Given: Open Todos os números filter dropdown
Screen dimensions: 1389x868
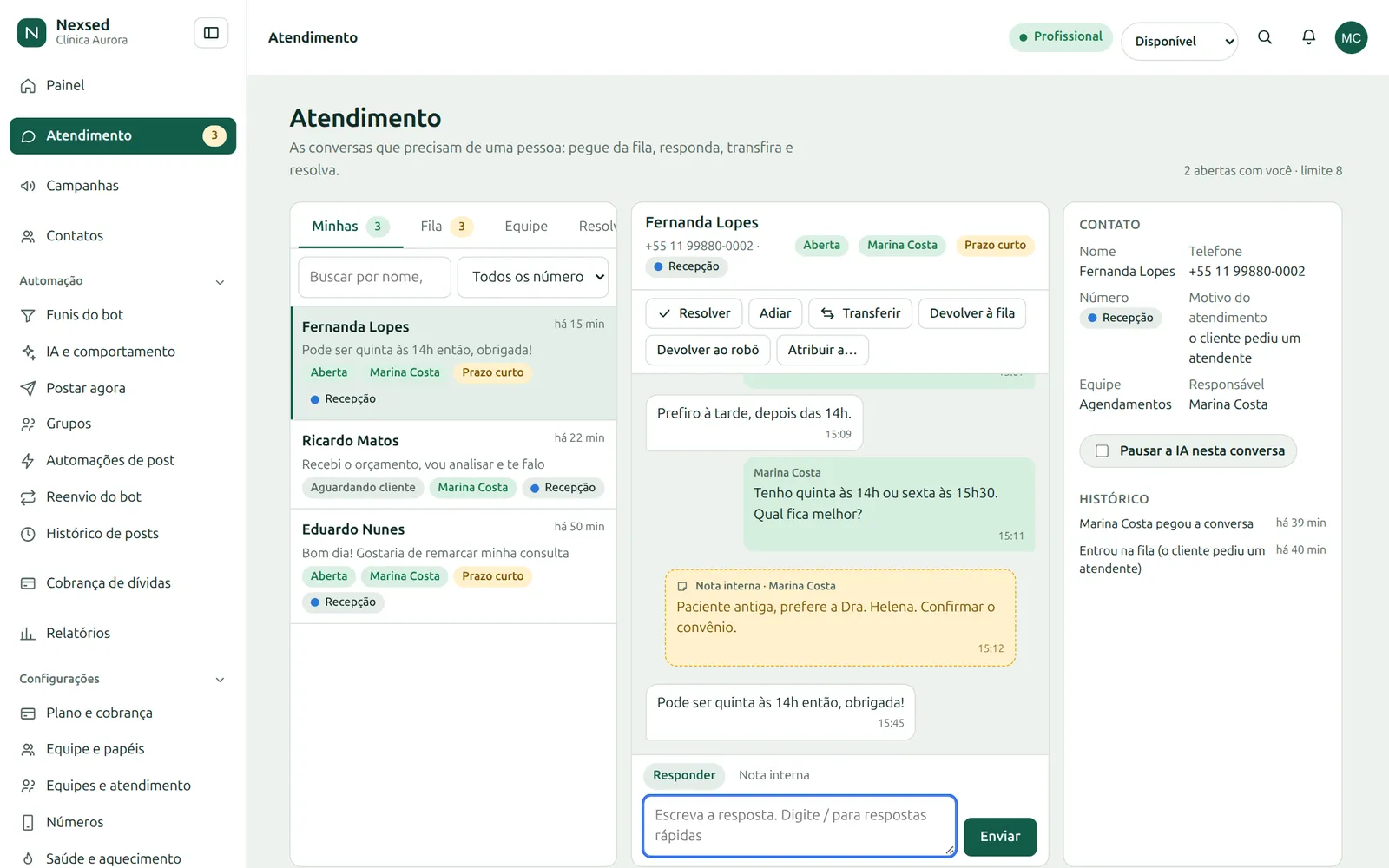Looking at the screenshot, I should pos(533,277).
